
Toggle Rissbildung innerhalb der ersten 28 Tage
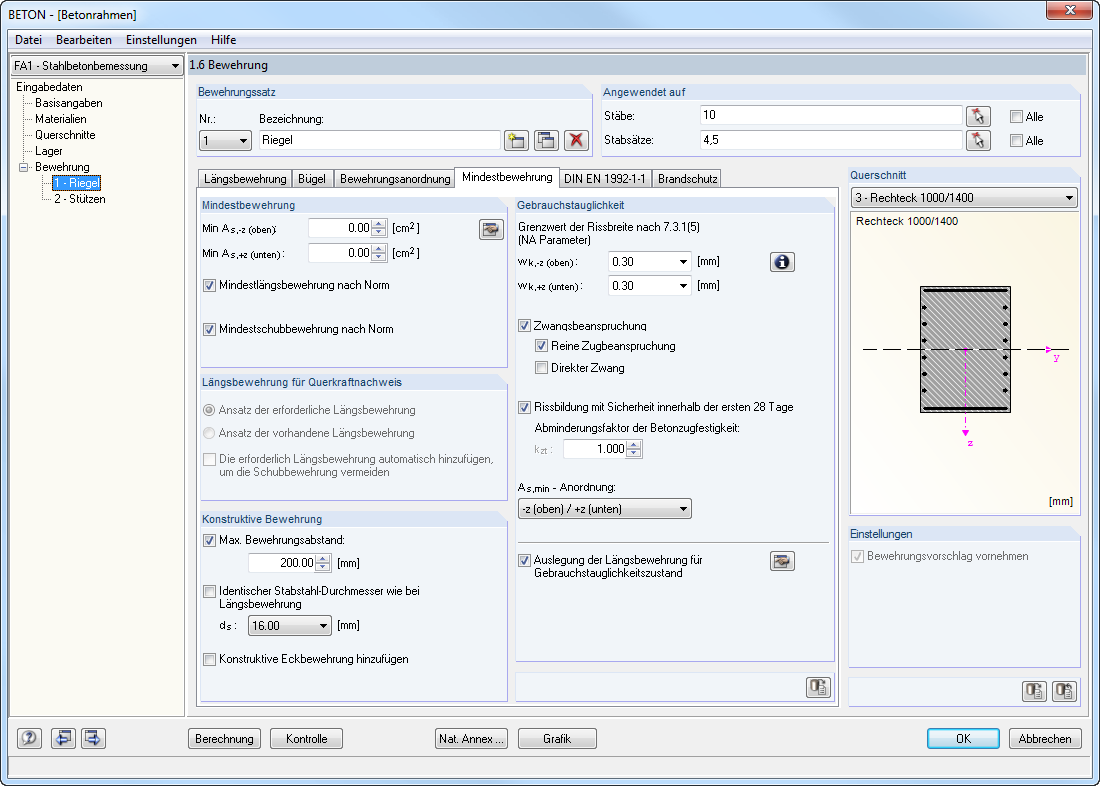point(524,407)
